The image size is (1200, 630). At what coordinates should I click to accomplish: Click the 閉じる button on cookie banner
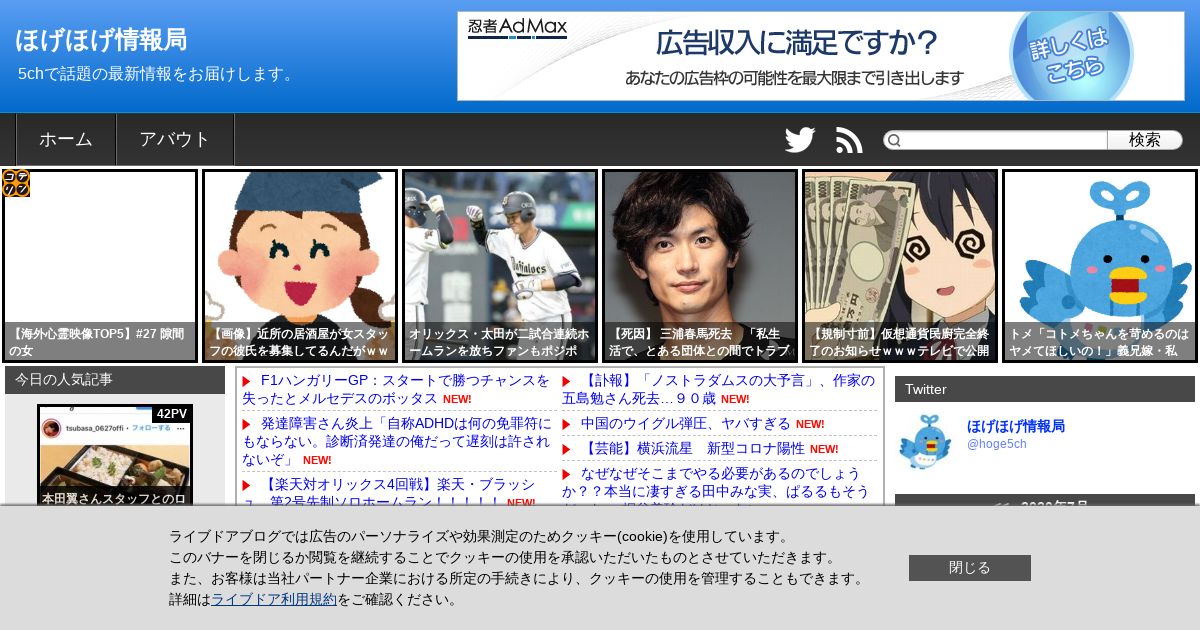pyautogui.click(x=970, y=568)
